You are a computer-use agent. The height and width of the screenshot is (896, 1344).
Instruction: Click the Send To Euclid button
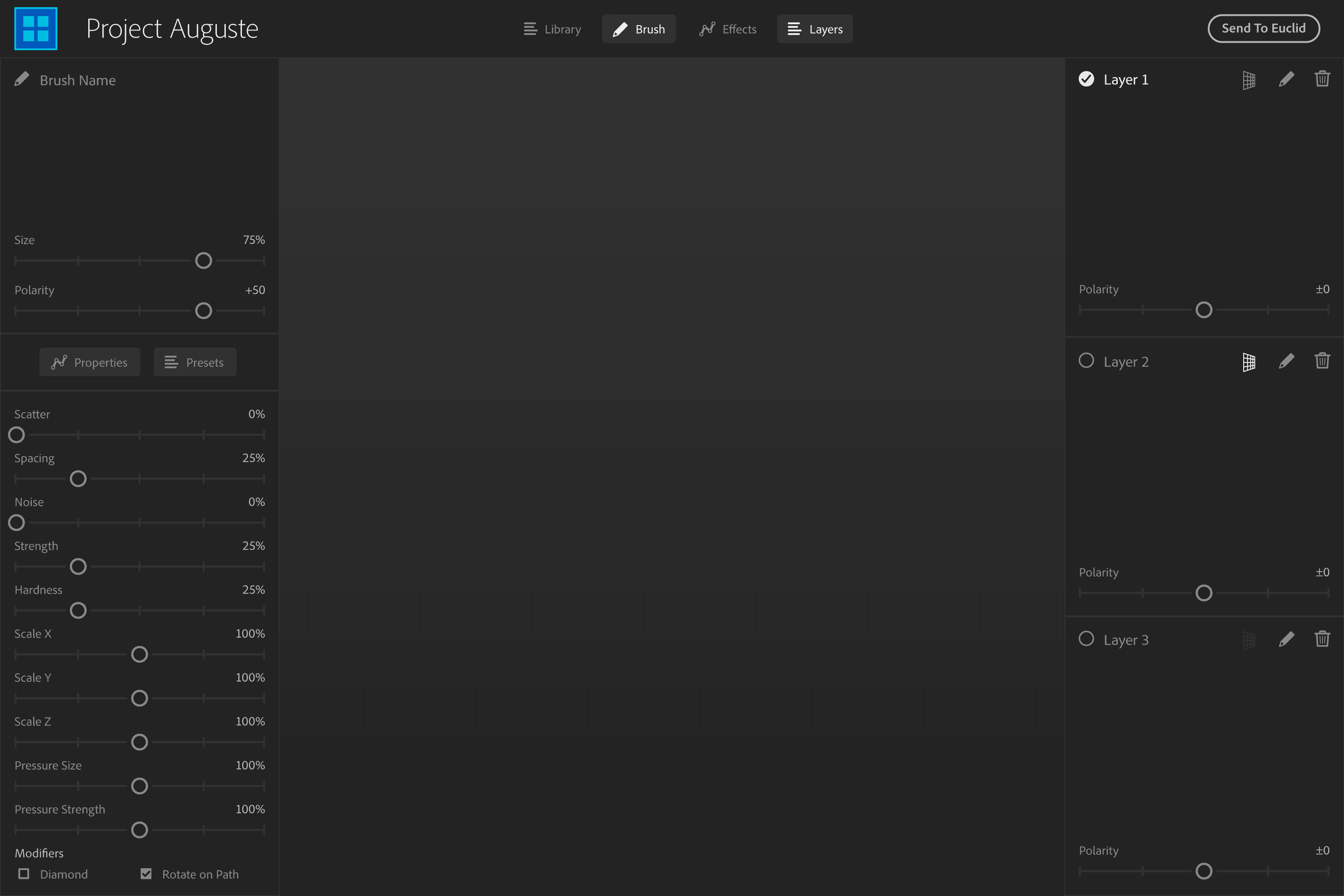pyautogui.click(x=1263, y=29)
